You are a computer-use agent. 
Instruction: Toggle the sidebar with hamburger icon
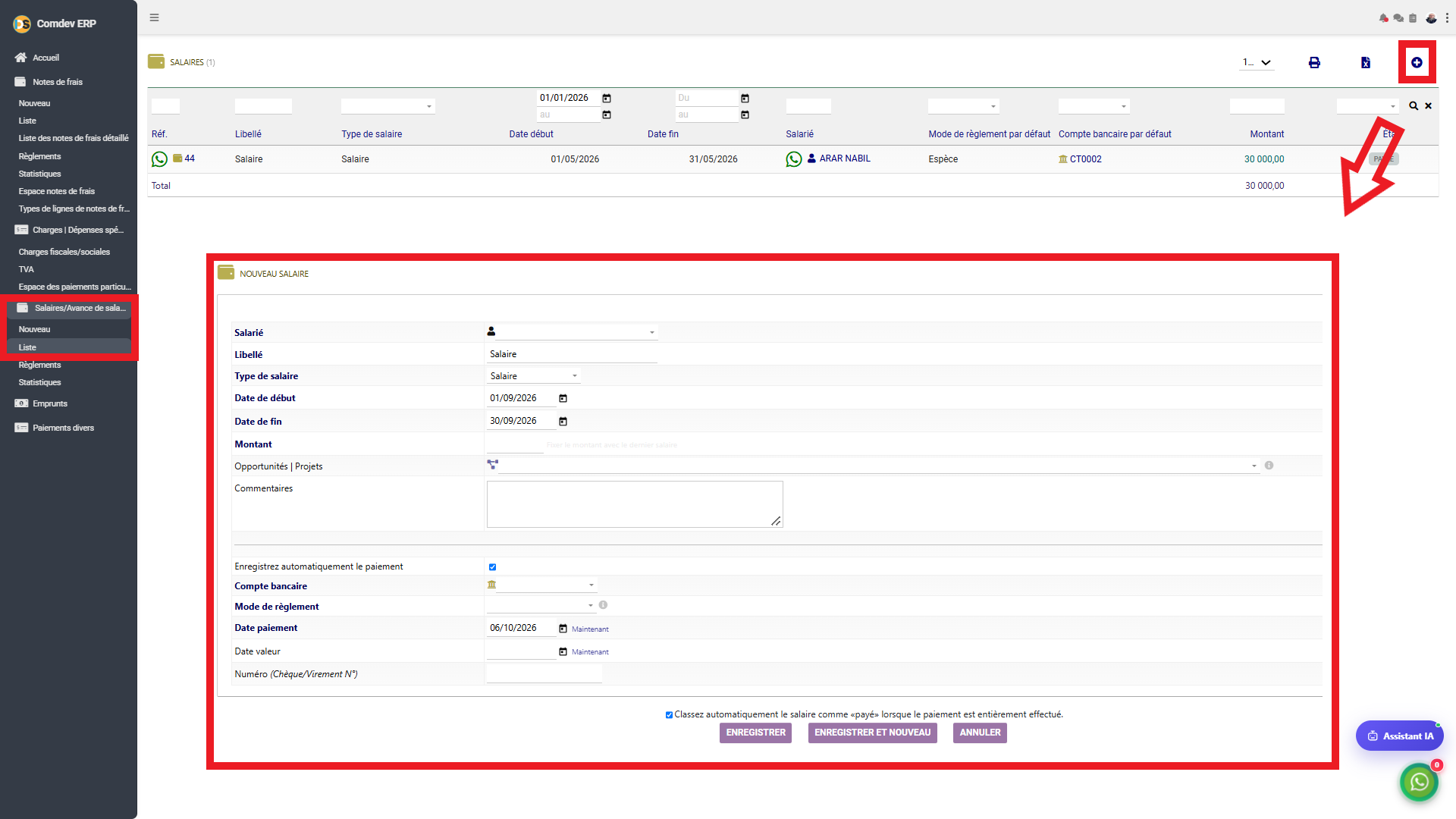click(154, 17)
